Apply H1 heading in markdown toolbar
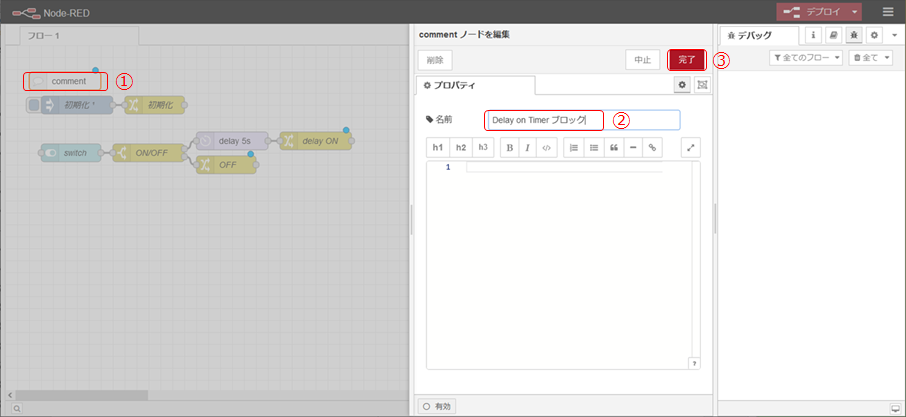906x417 pixels. 437,148
